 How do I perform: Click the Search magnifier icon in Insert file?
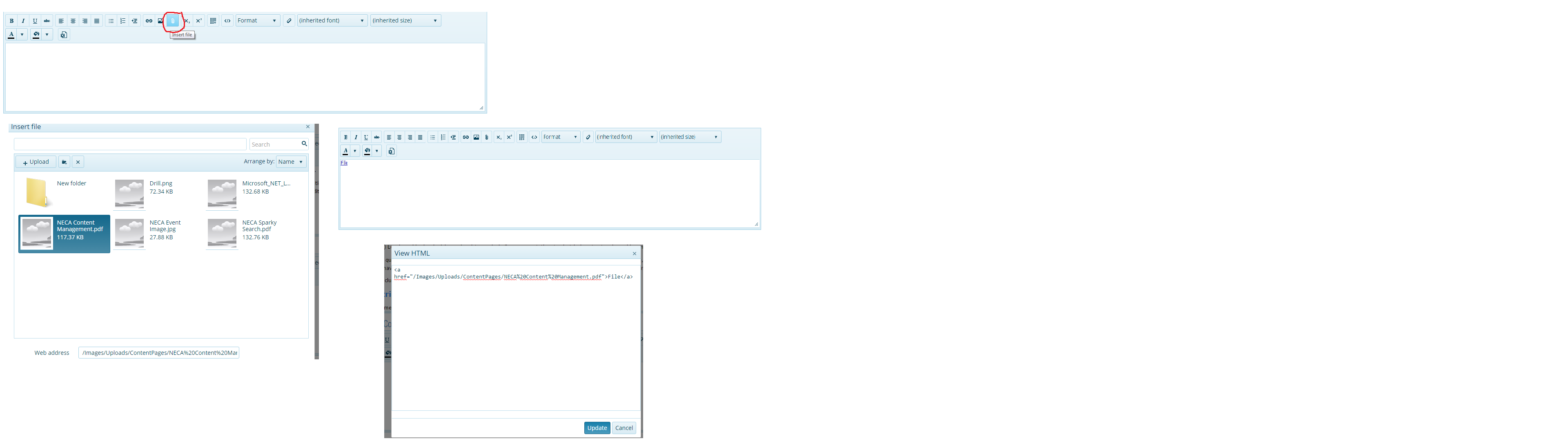coord(304,144)
